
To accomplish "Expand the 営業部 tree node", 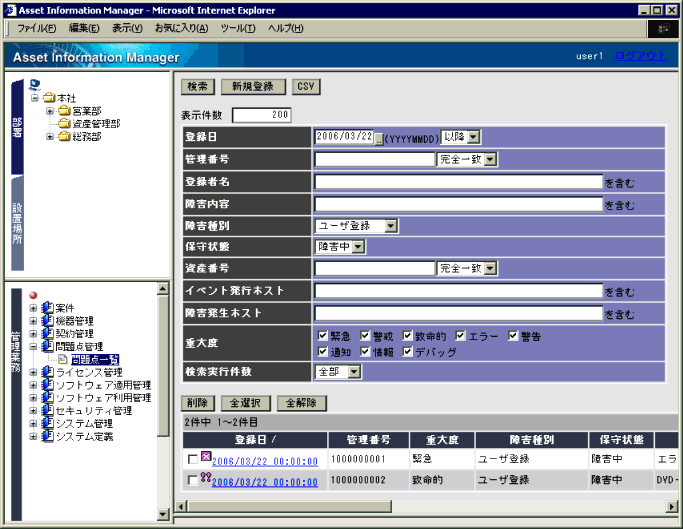I will coord(50,111).
